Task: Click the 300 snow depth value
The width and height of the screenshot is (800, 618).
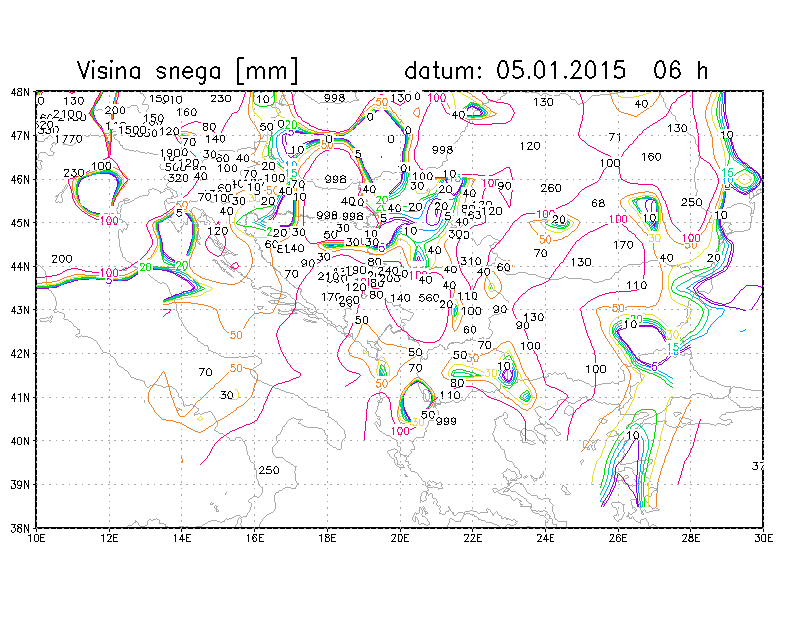Action: 459,234
